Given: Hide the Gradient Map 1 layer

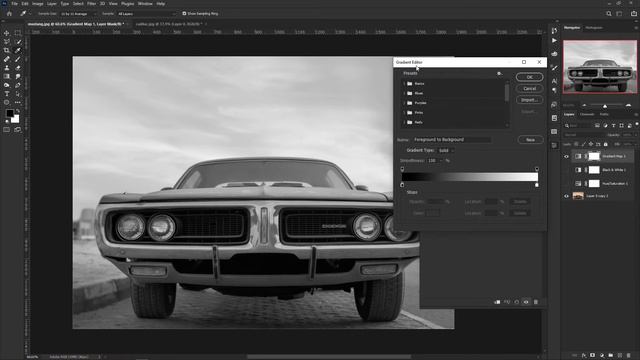Looking at the screenshot, I should click(566, 156).
